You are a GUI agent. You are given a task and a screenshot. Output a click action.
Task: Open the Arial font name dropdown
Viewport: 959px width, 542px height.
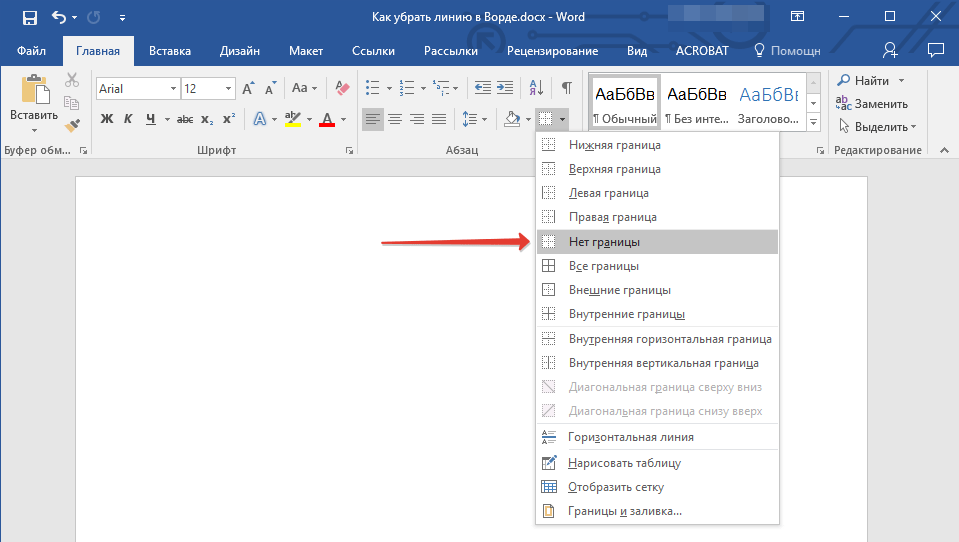173,89
